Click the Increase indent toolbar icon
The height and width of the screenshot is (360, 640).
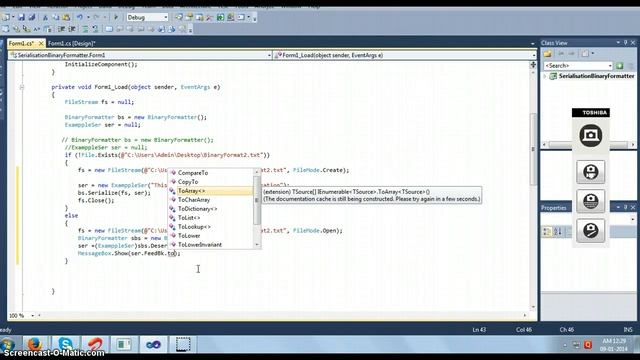(x=72, y=29)
